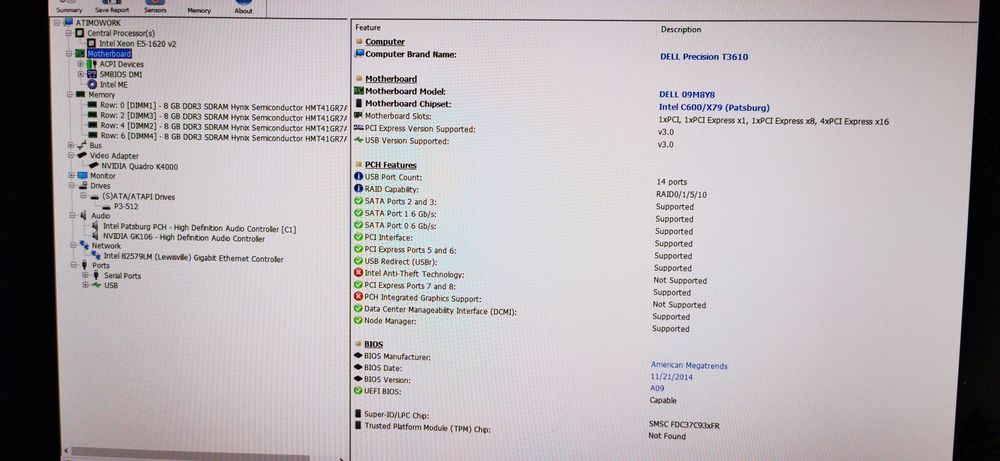
Task: Click the Bus node icon
Action: 81,145
